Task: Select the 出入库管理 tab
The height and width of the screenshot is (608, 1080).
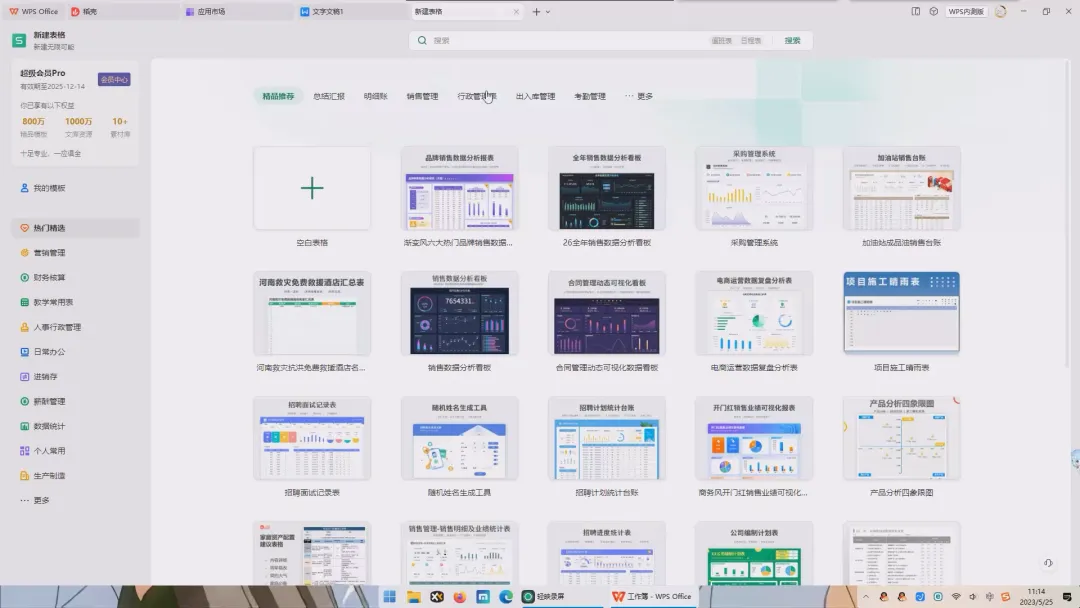Action: coord(535,96)
